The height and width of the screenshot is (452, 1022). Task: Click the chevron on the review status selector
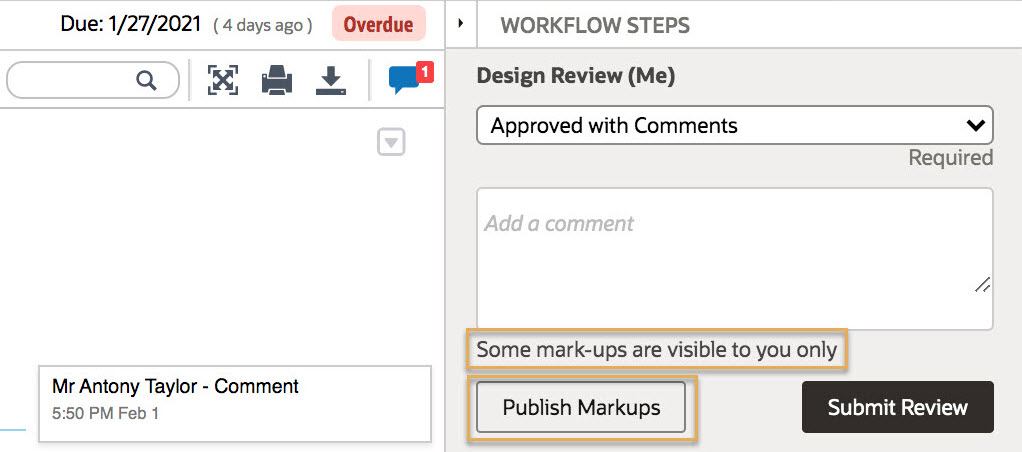(975, 125)
